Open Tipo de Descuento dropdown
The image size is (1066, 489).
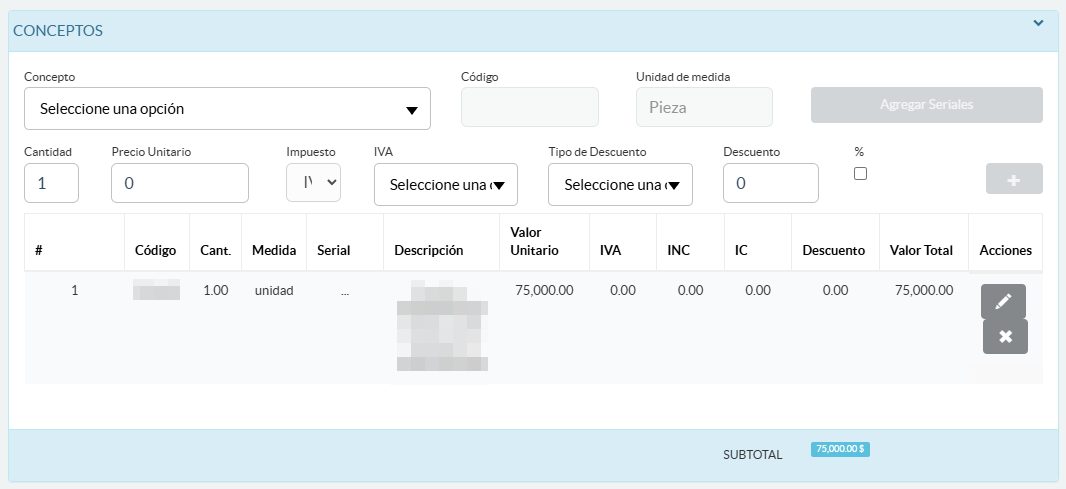click(x=620, y=185)
